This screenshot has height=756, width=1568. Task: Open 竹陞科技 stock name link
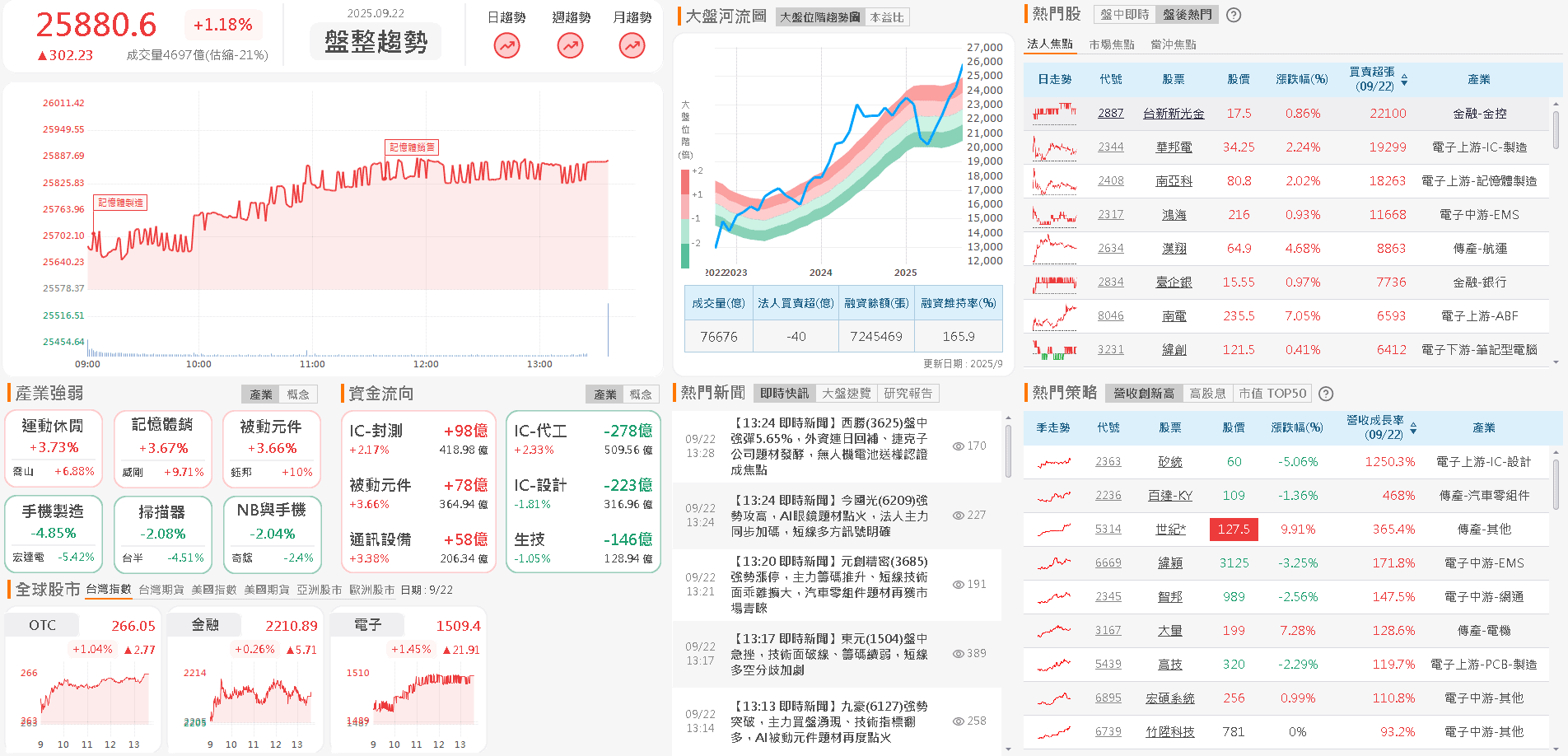(x=1170, y=732)
